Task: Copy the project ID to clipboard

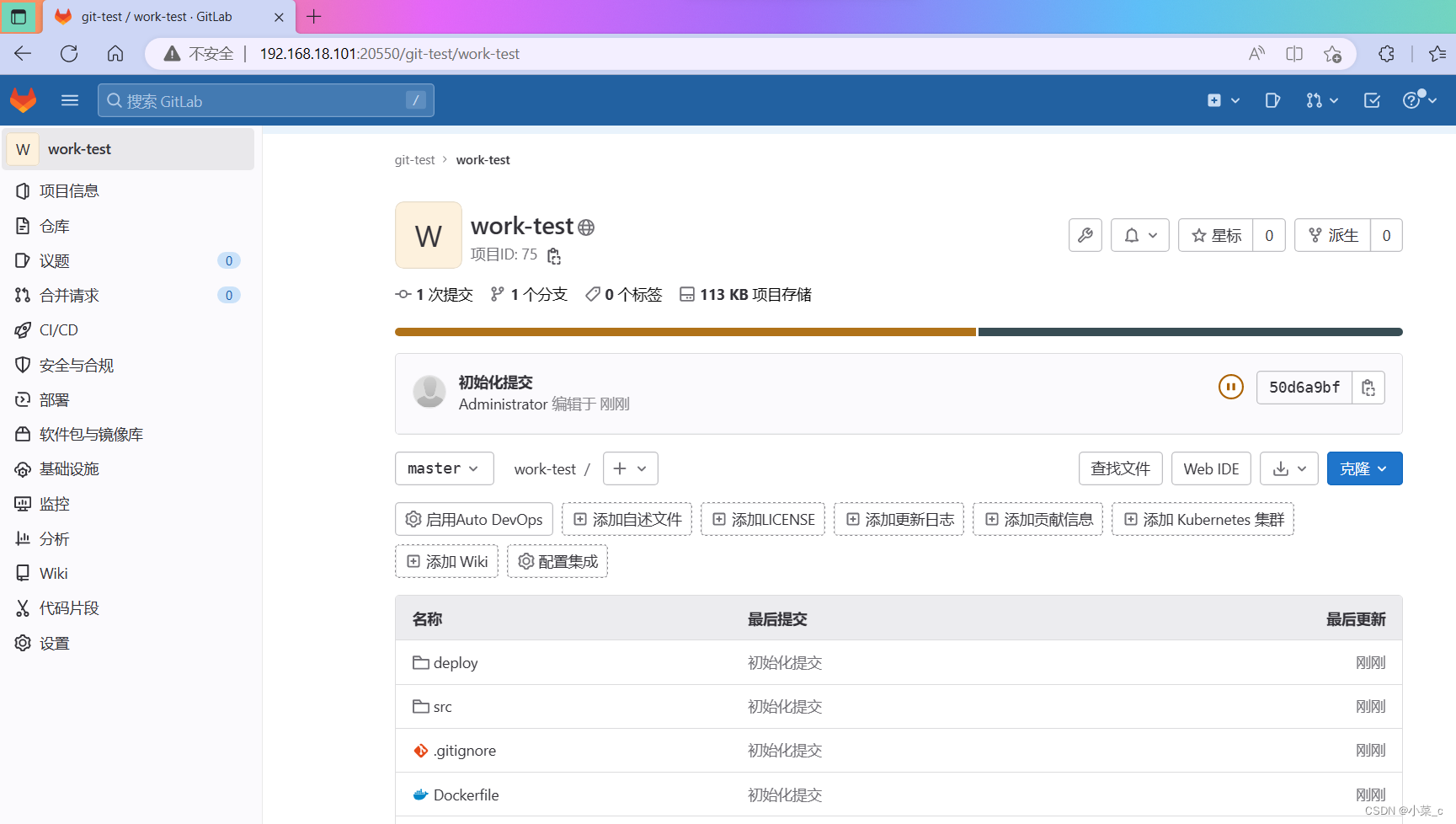Action: (554, 255)
